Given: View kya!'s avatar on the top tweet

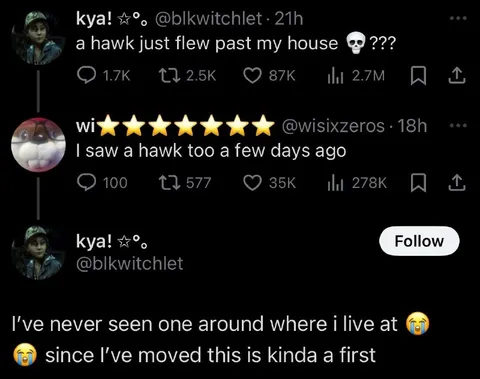Looking at the screenshot, I should pos(38,37).
